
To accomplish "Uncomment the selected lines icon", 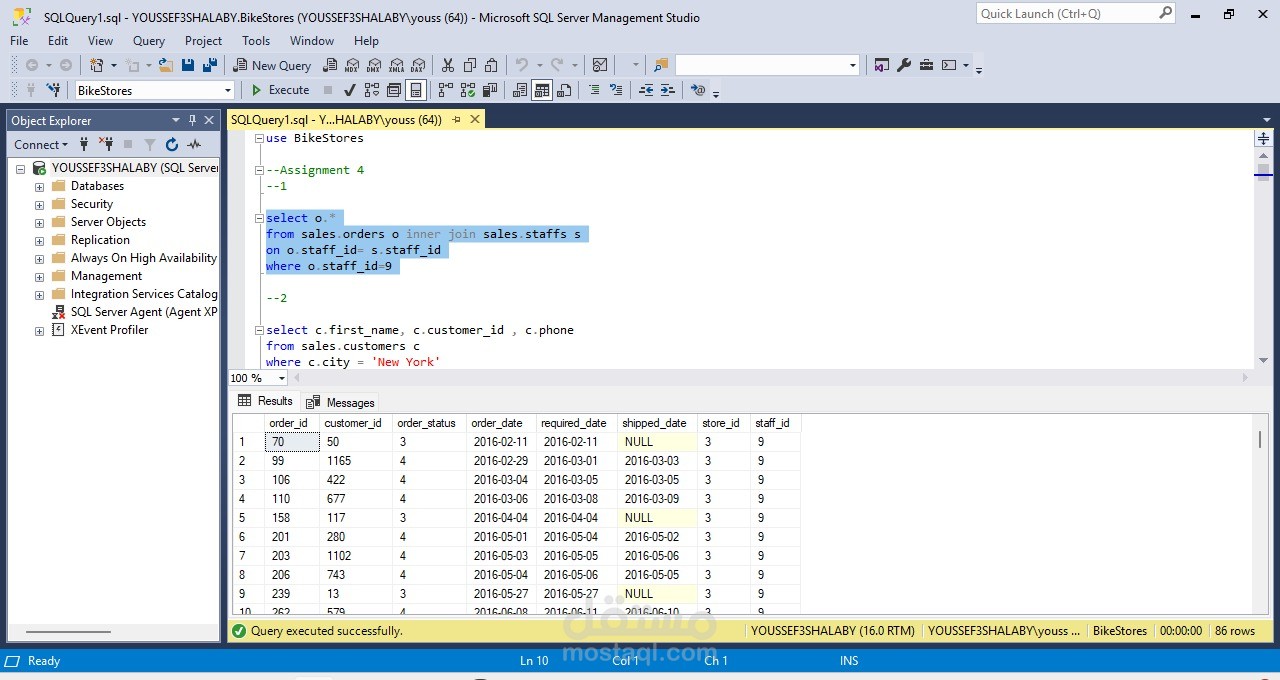I will pyautogui.click(x=616, y=90).
